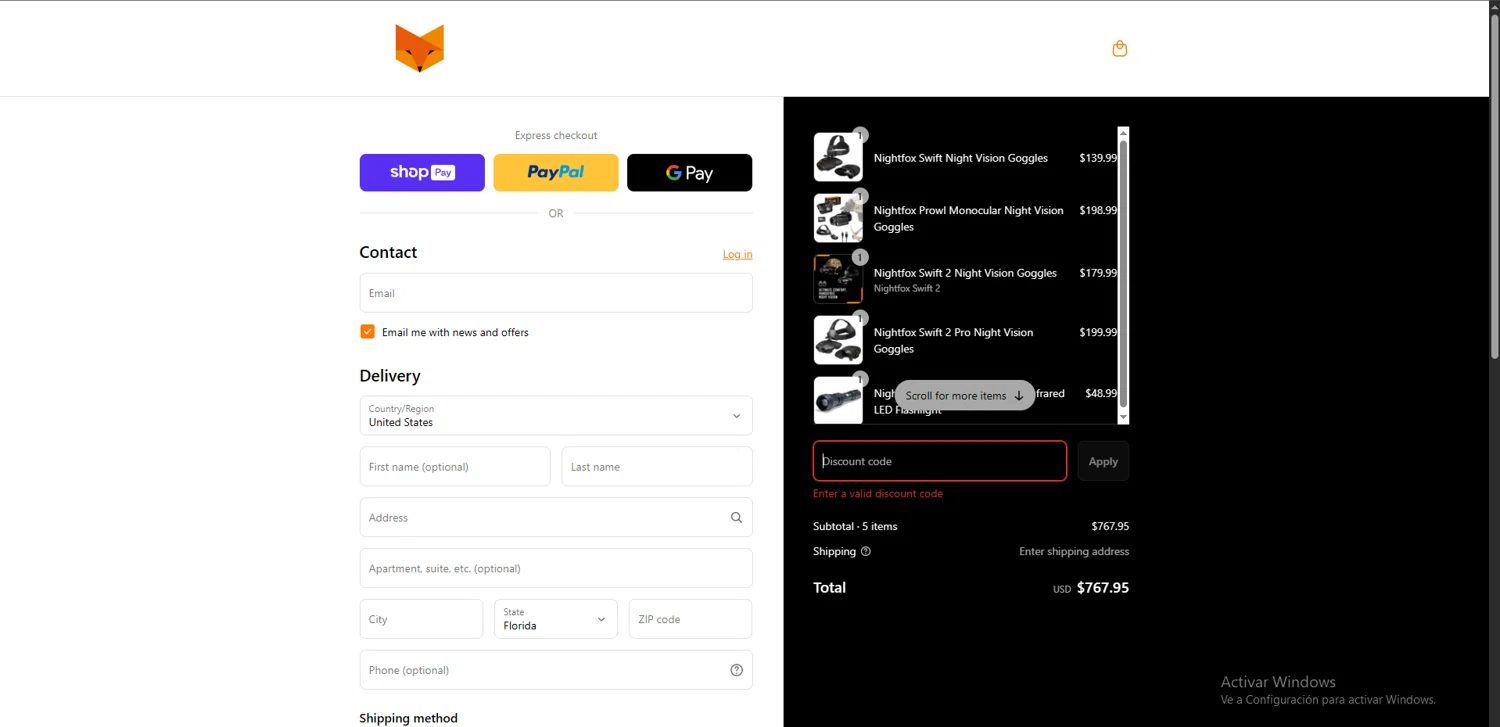
Task: Click the Nightfox fox logo
Action: pyautogui.click(x=419, y=49)
